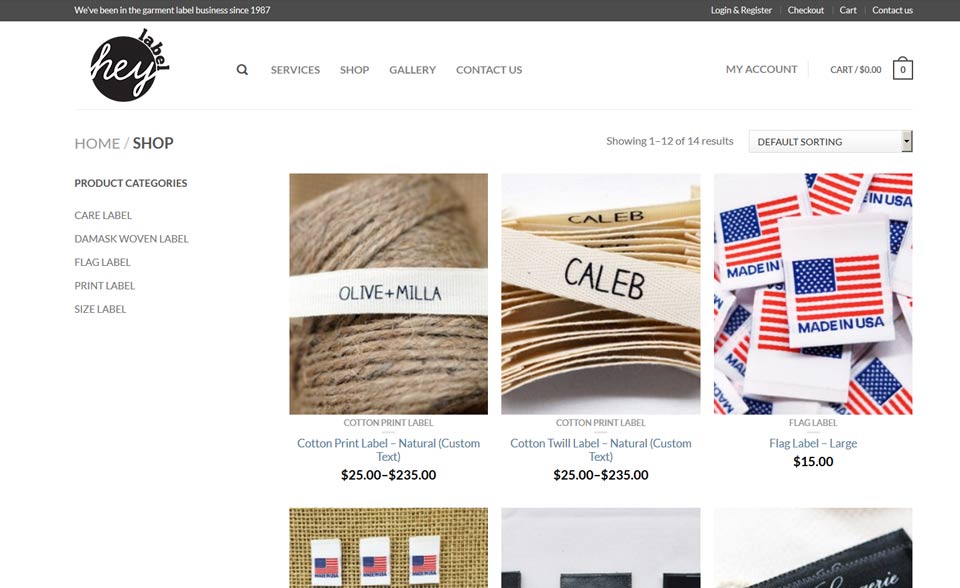
Task: Open My Account
Action: pyautogui.click(x=761, y=69)
